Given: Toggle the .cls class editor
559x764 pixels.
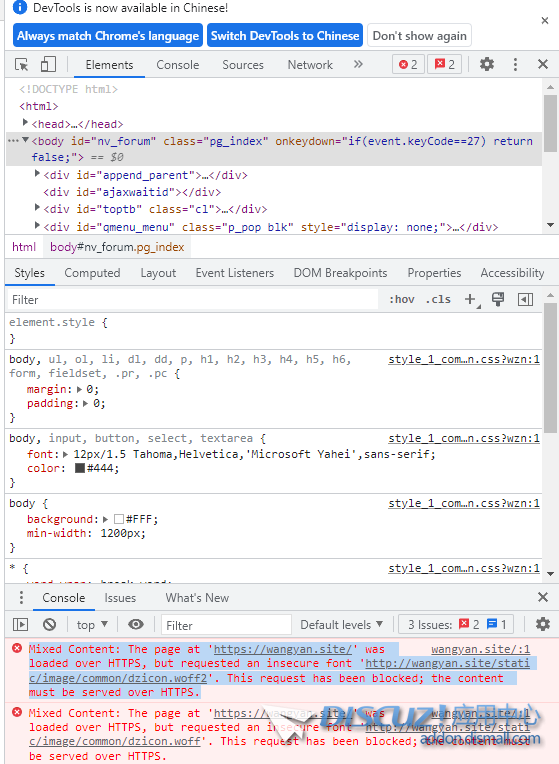Looking at the screenshot, I should (x=438, y=299).
